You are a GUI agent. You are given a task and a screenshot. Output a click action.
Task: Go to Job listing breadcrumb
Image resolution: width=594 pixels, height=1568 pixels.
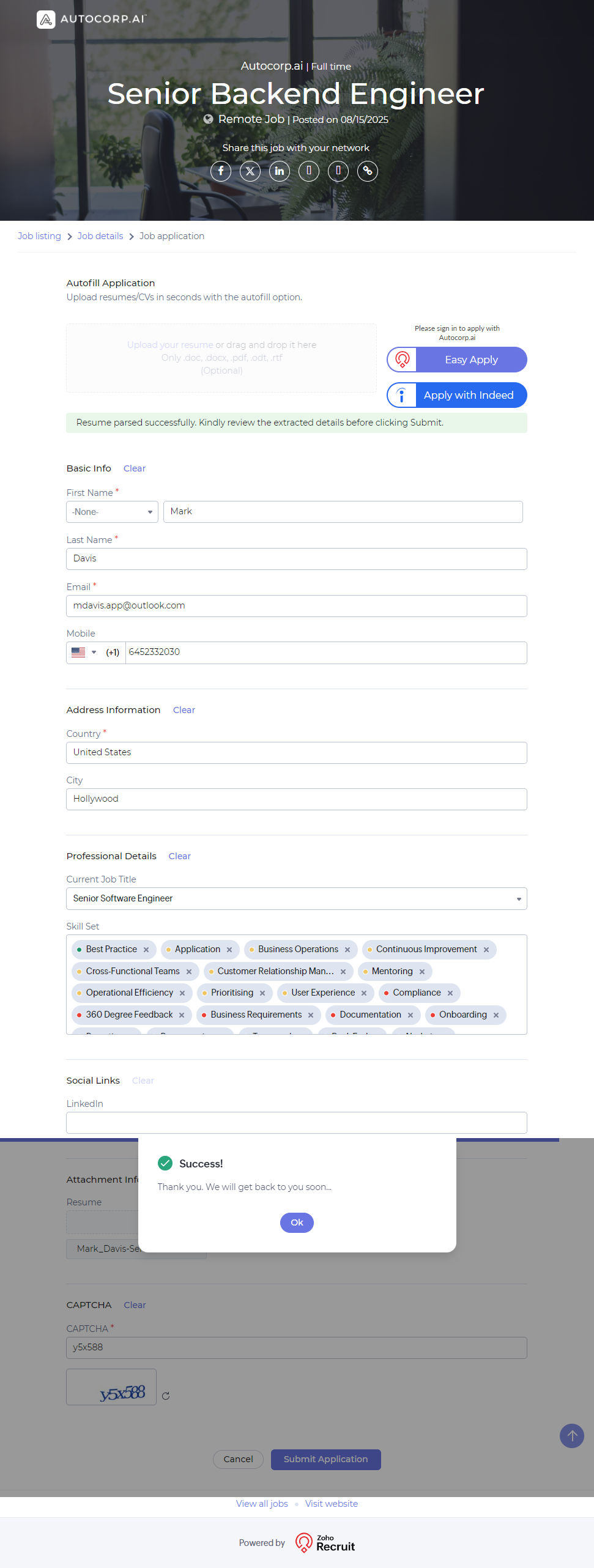point(39,236)
